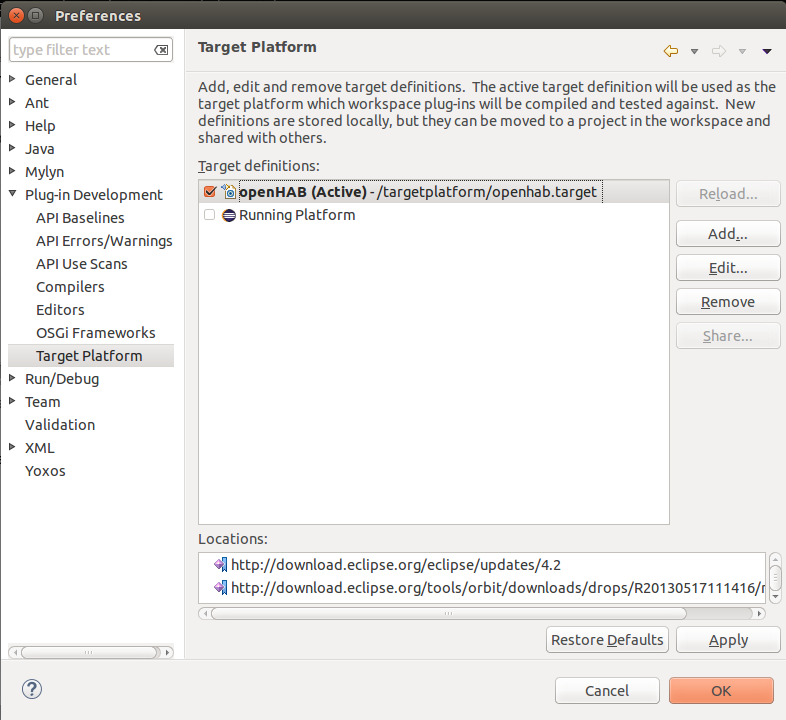Click the orbit downloads location icon
The image size is (786, 720).
220,588
